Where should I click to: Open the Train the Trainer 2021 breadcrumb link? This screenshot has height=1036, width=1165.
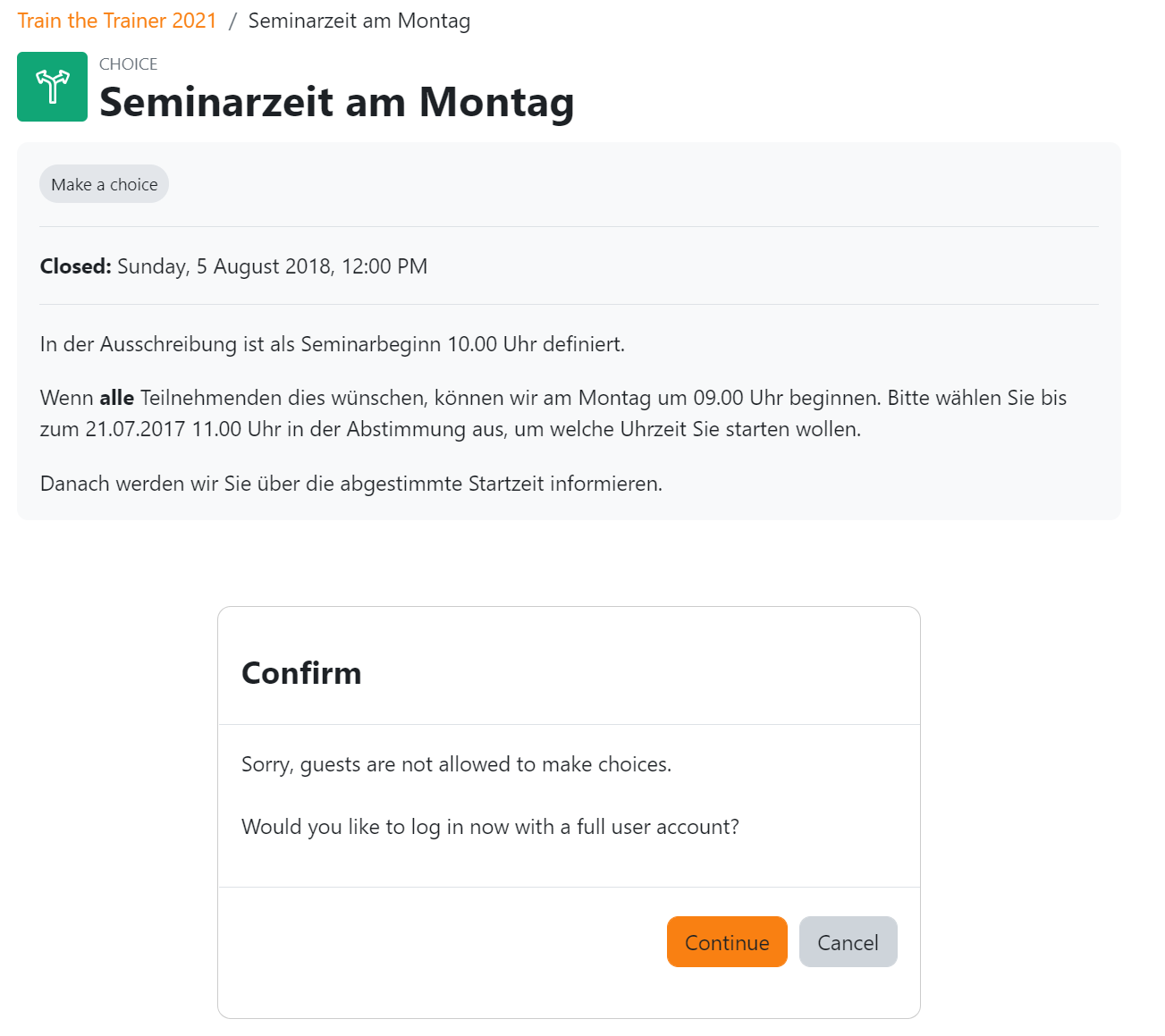click(x=117, y=21)
